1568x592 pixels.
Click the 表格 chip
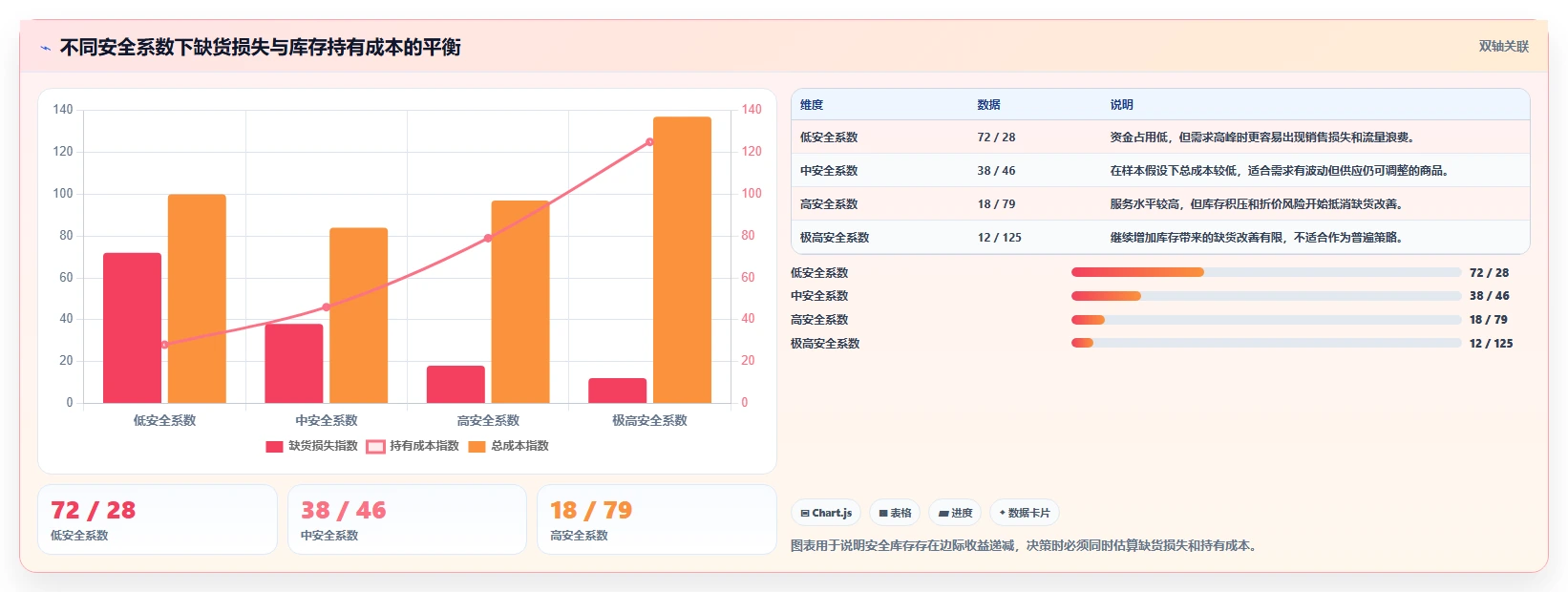click(895, 513)
